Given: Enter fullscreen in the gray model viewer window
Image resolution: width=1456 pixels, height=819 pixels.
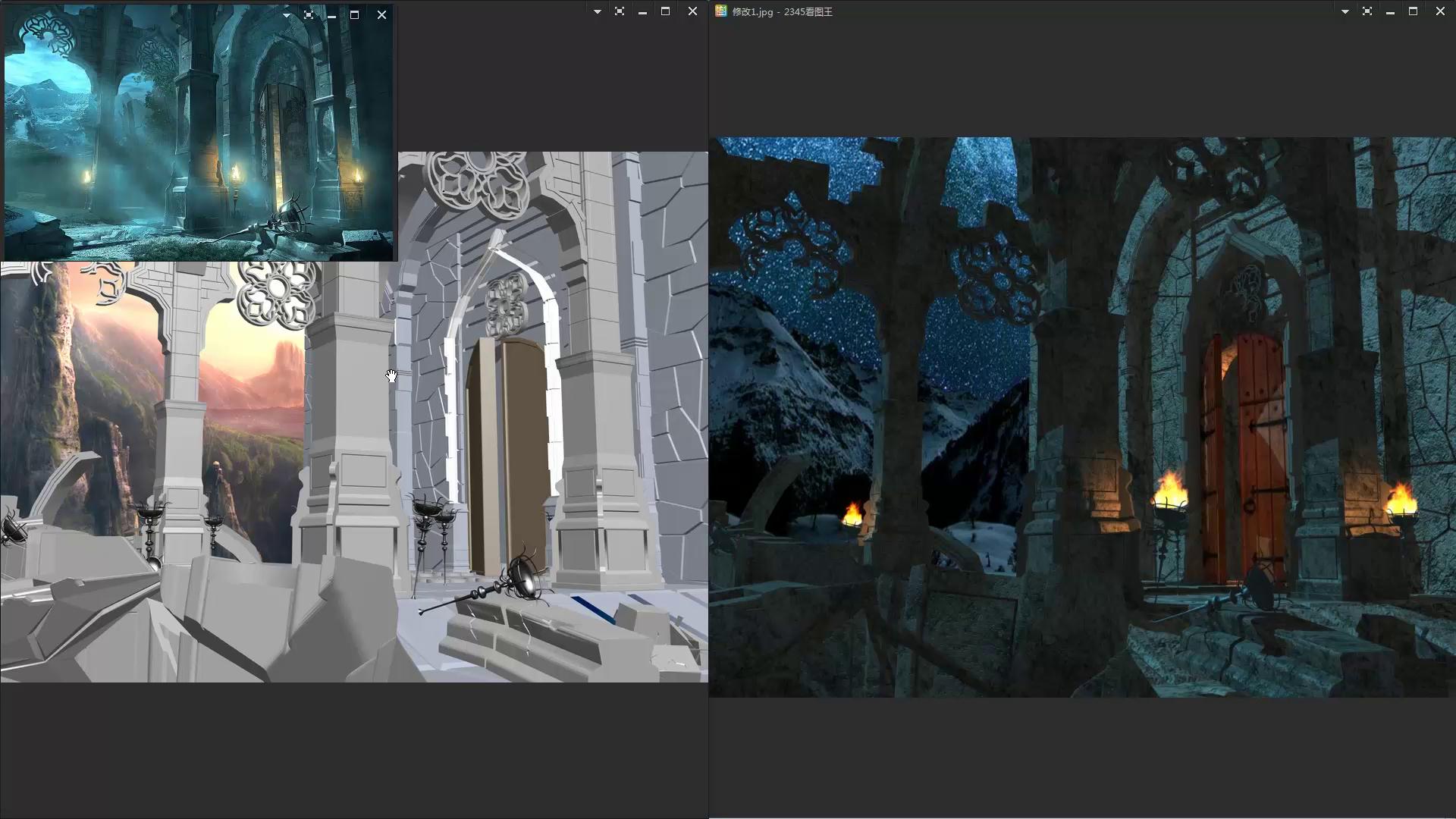Looking at the screenshot, I should pos(620,11).
